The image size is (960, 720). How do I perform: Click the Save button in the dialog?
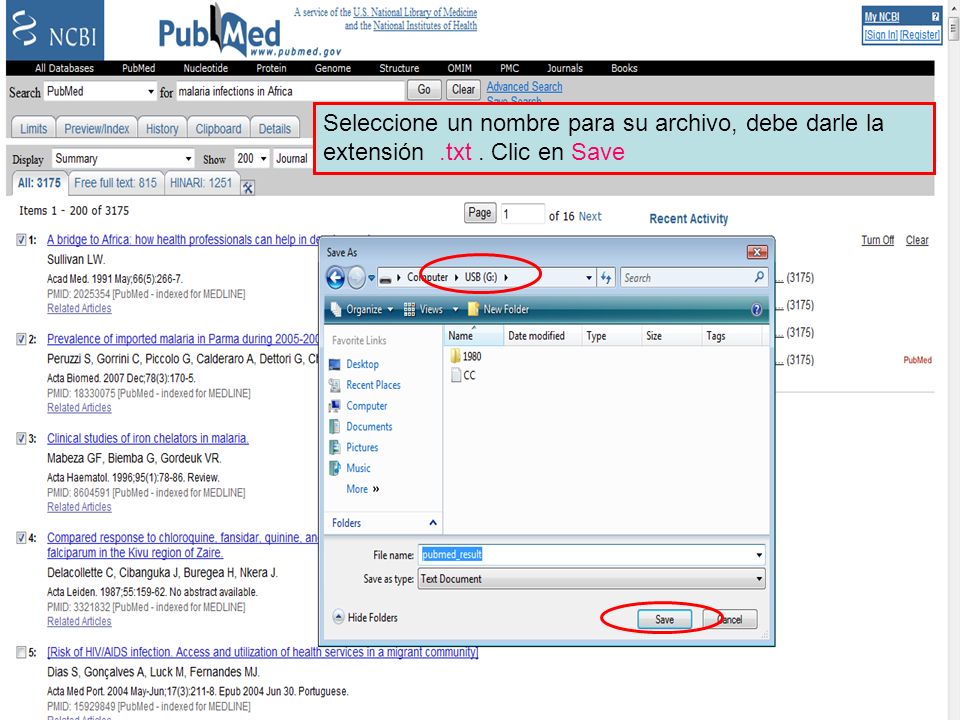[664, 620]
